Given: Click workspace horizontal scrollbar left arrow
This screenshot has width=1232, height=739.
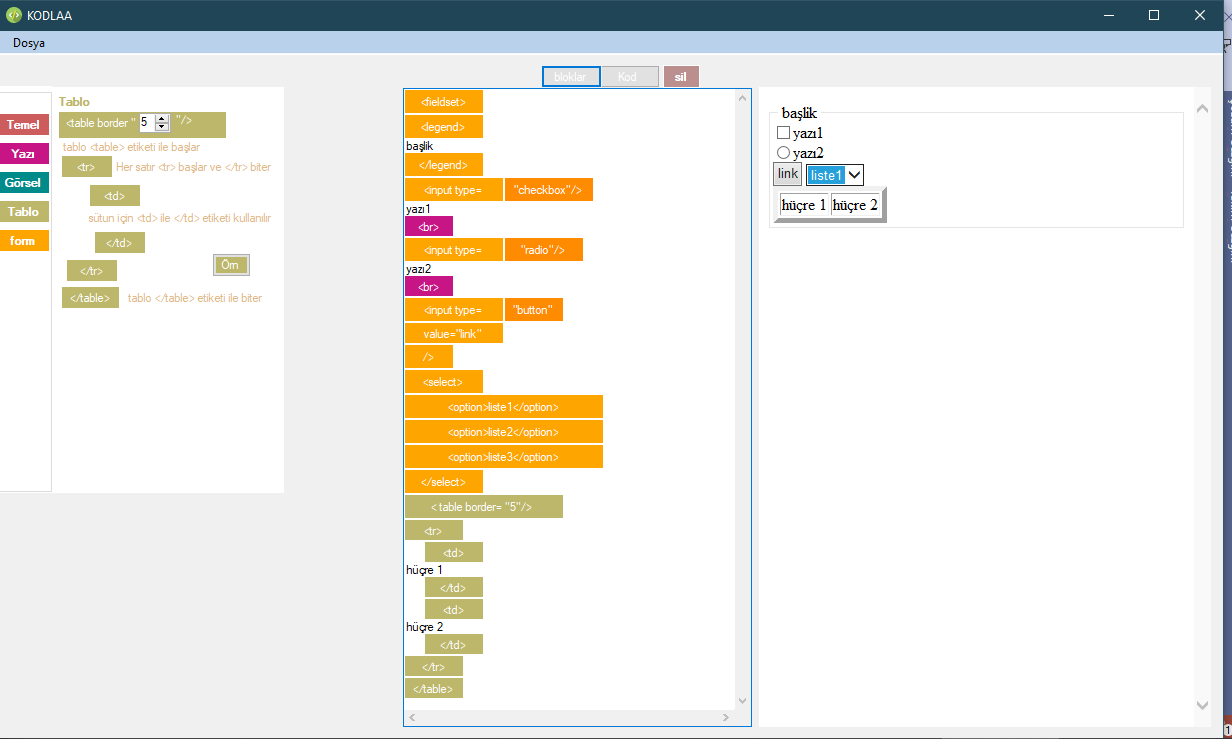Looking at the screenshot, I should coord(412,718).
